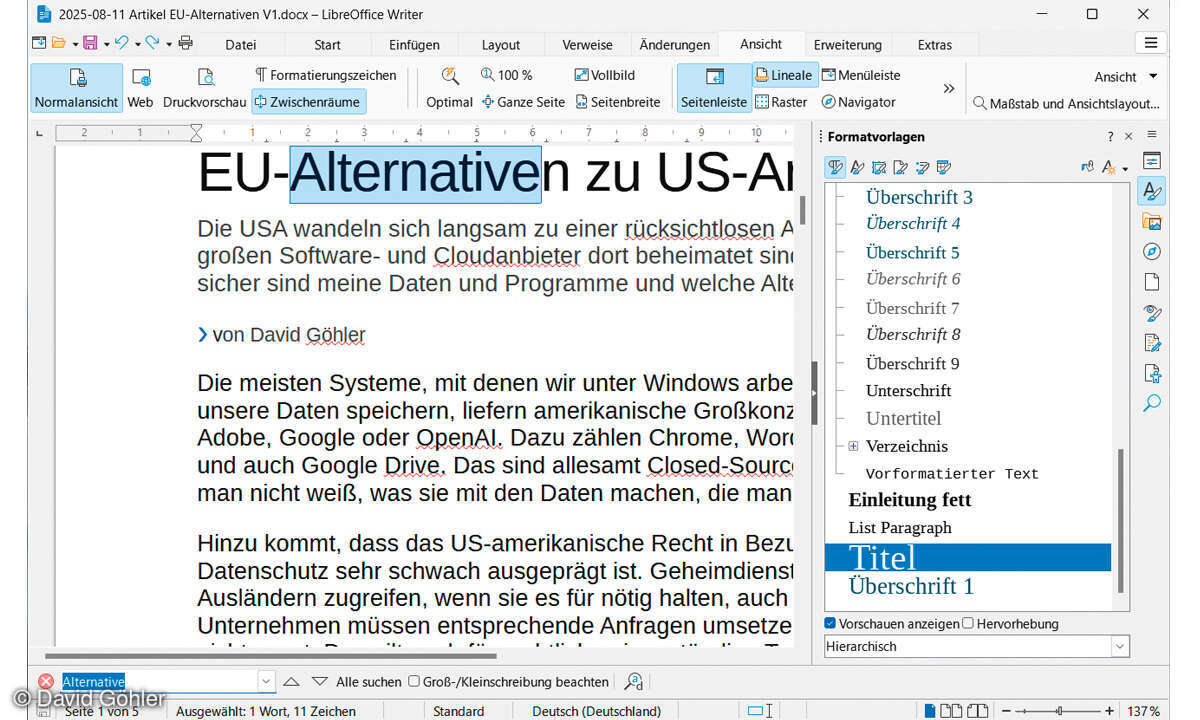Viewport: 1200px width, 720px height.
Task: Click the find and replace icon
Action: [x=633, y=681]
